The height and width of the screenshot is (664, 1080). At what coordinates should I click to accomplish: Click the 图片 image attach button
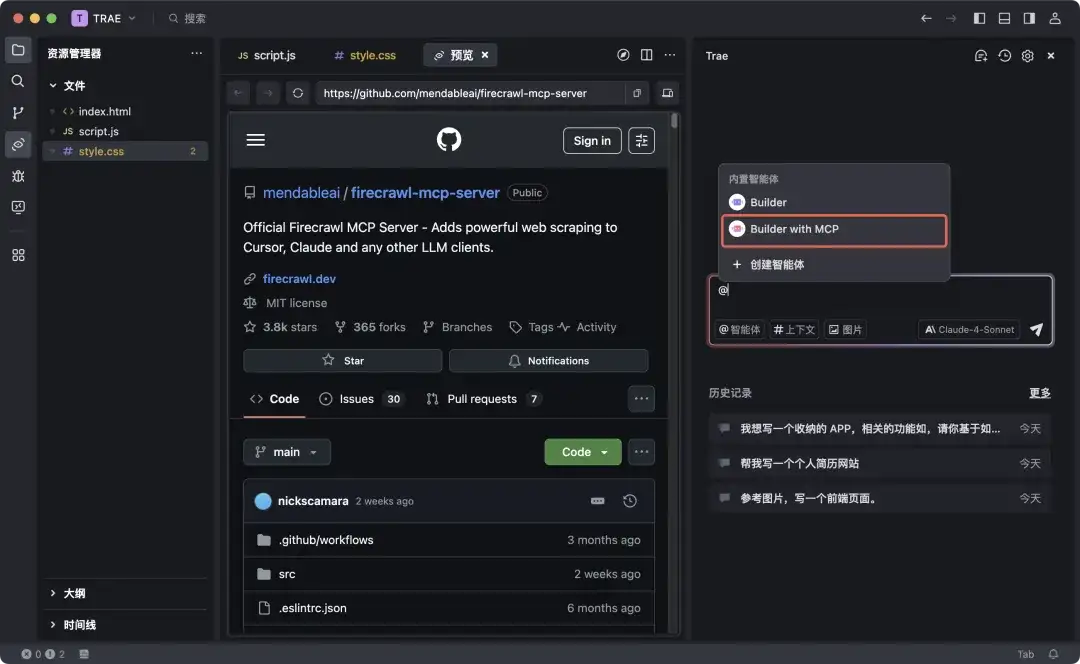[x=845, y=329]
